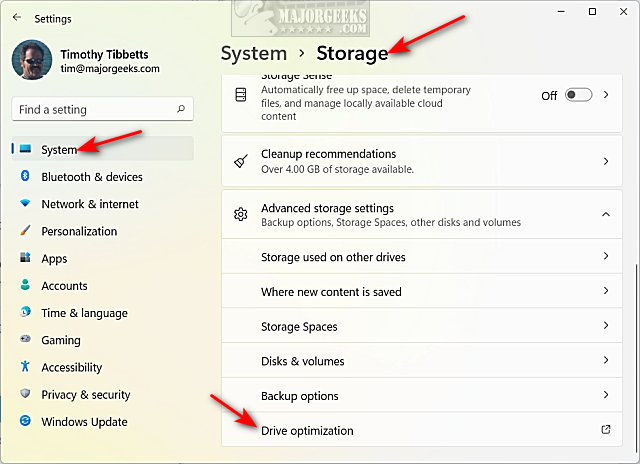This screenshot has height=464, width=640.
Task: Click the search magnifier icon
Action: point(181,109)
